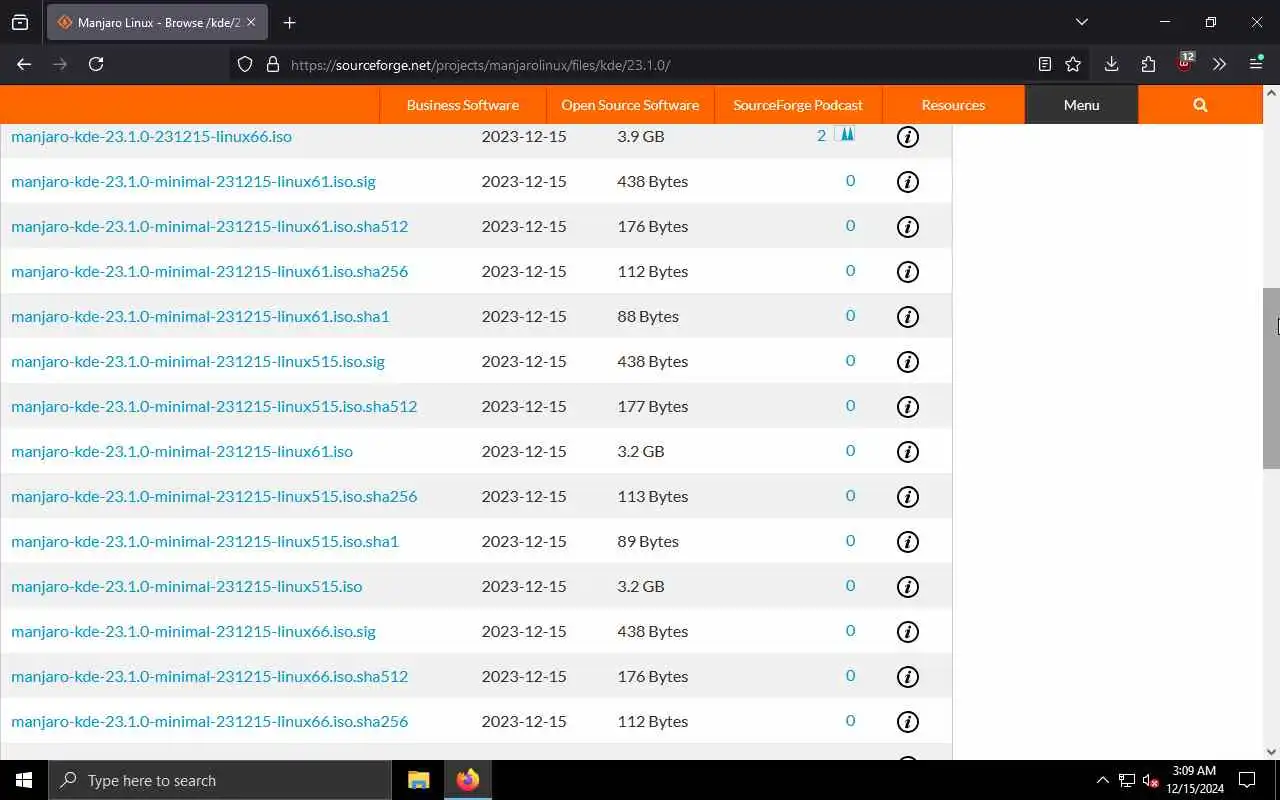Download minimal-231215-linux61.iso.sig file
Image resolution: width=1280 pixels, height=800 pixels.
click(x=193, y=181)
